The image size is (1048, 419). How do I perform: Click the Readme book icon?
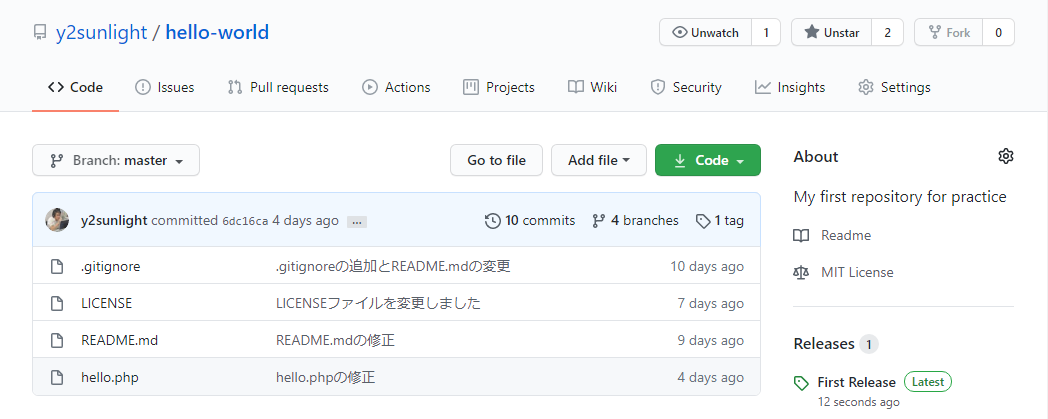click(801, 235)
